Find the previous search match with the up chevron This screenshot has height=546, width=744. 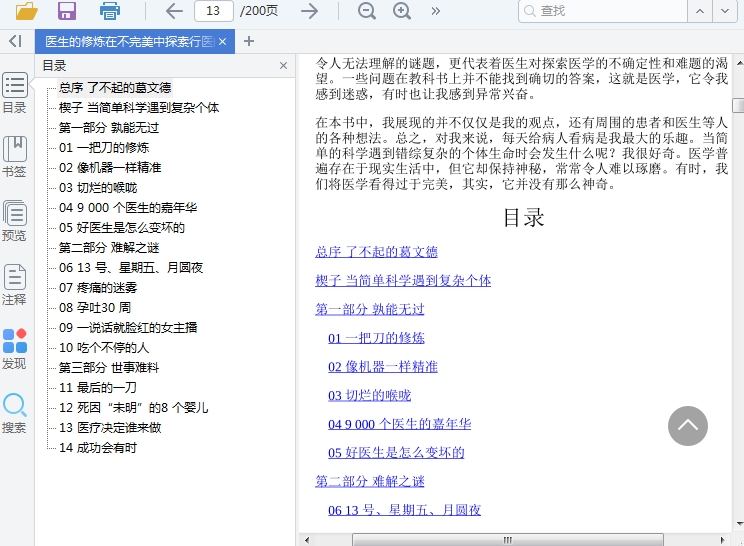click(700, 11)
